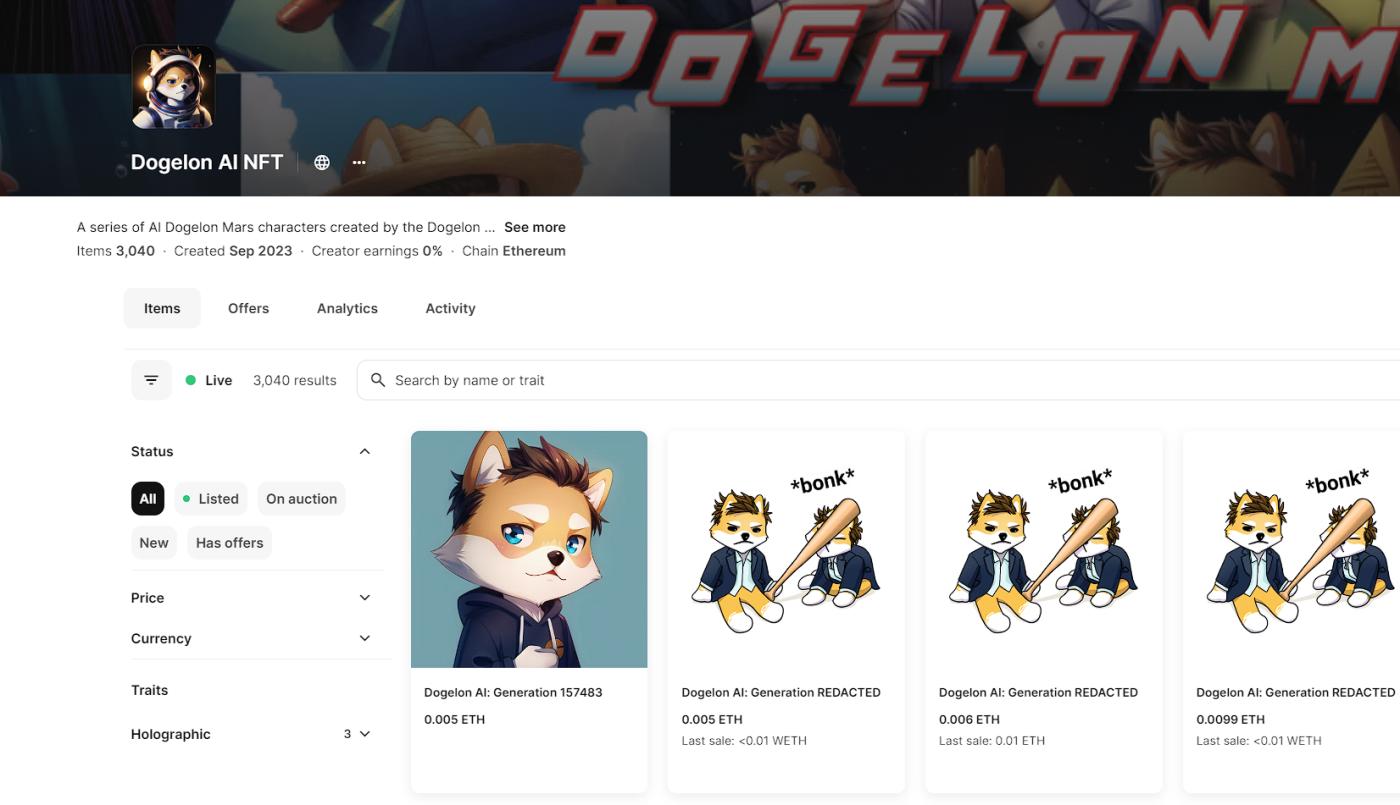Click the See more description link
This screenshot has width=1400, height=805.
click(534, 227)
